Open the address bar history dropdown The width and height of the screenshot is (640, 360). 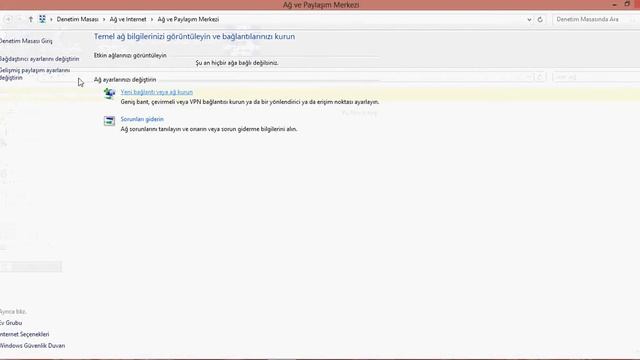529,19
